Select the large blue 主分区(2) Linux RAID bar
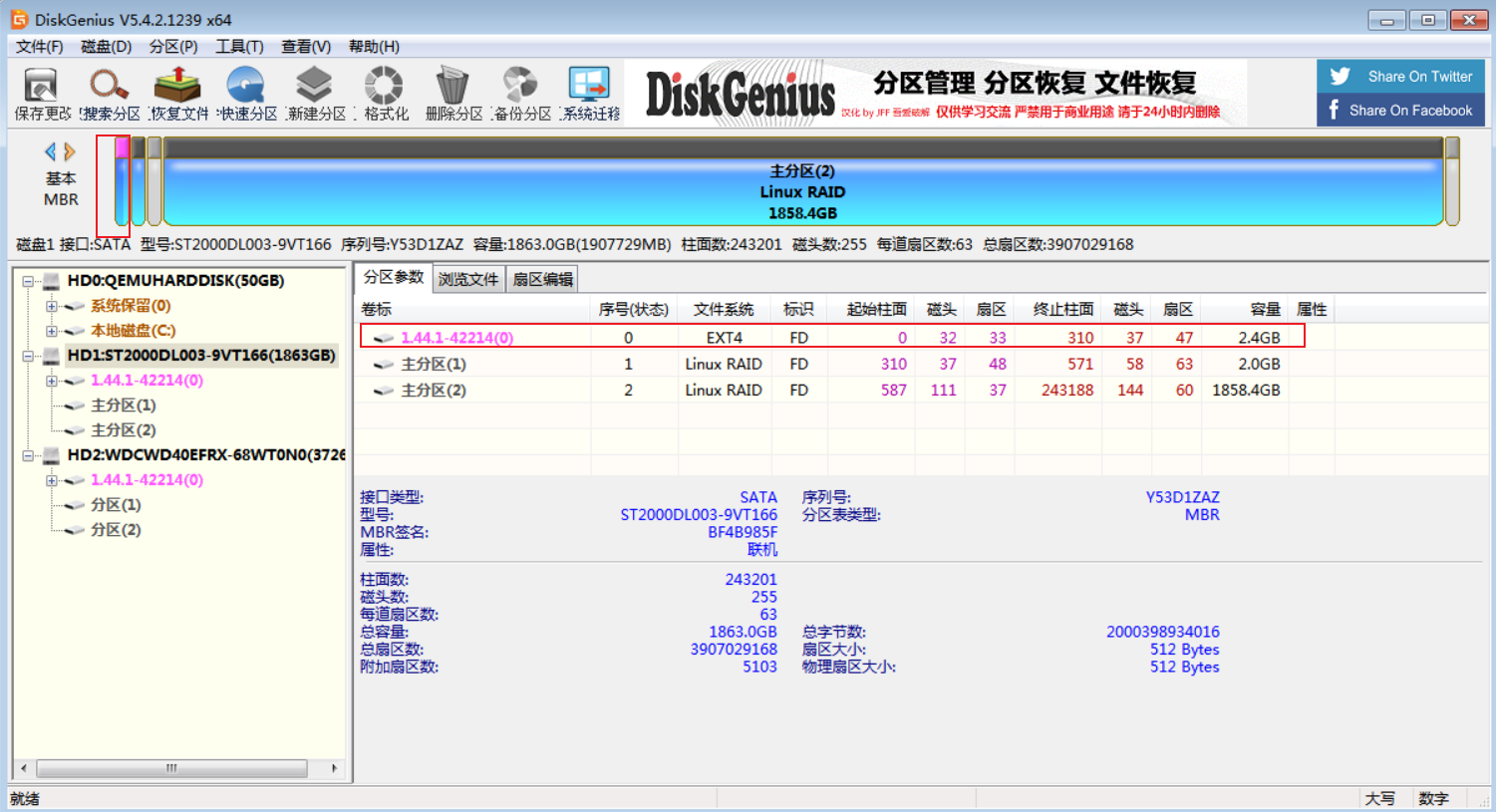 802,191
